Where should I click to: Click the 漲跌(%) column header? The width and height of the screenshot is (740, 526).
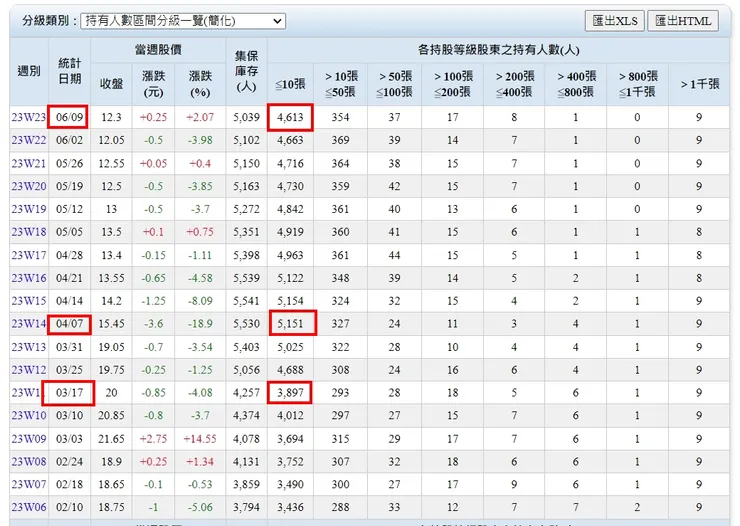click(x=200, y=84)
